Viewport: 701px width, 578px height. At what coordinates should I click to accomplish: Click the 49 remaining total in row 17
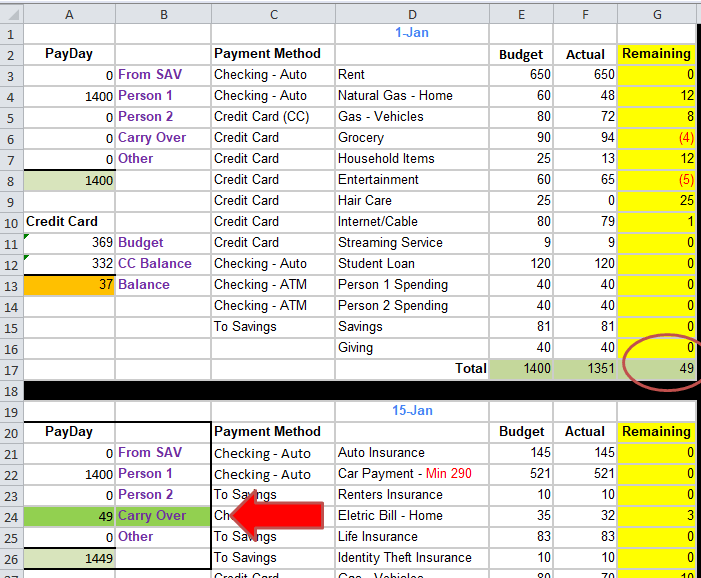[x=656, y=369]
